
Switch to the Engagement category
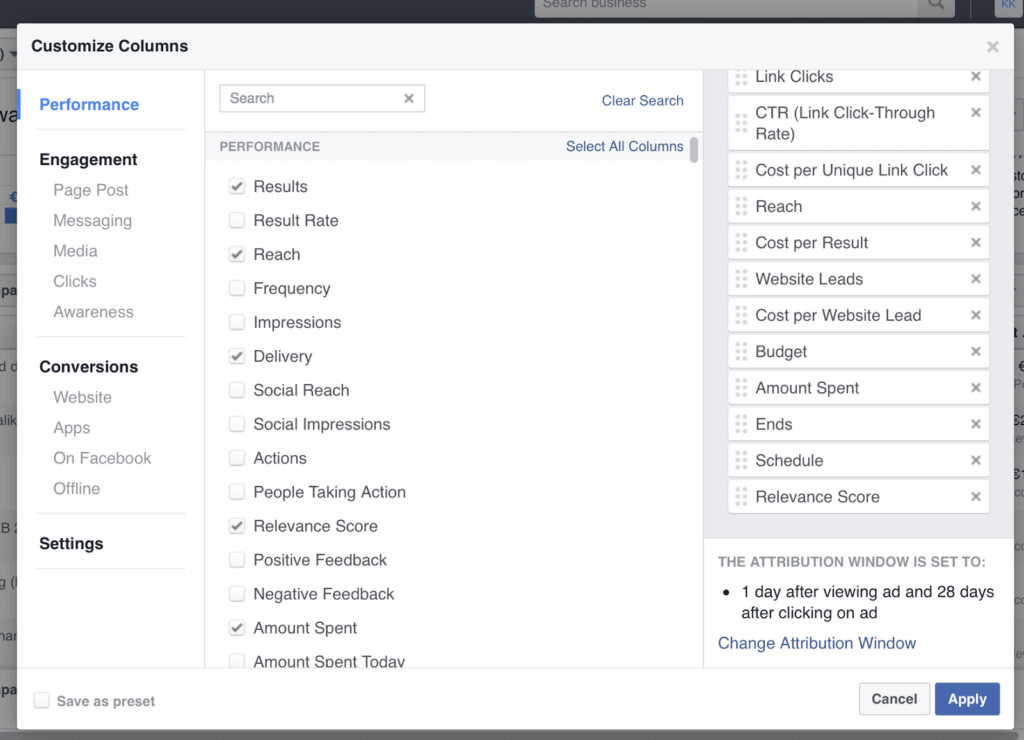tap(88, 159)
